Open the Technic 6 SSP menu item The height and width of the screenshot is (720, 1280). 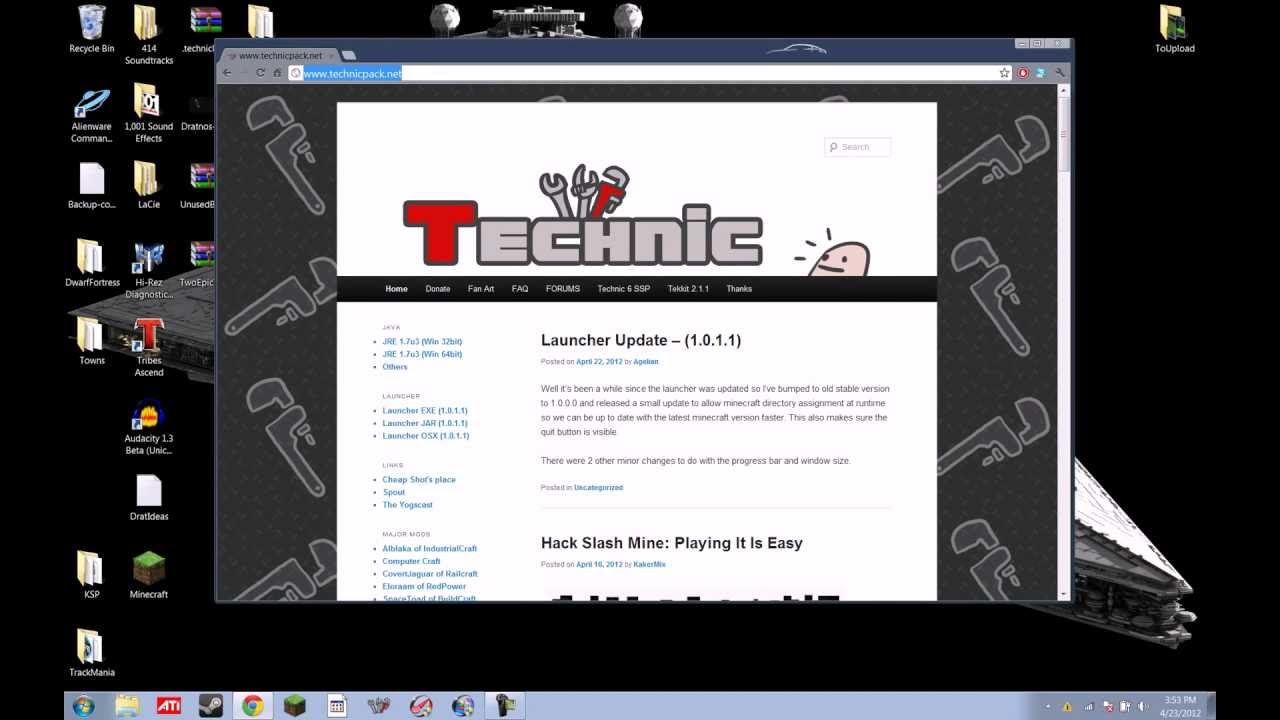[624, 289]
